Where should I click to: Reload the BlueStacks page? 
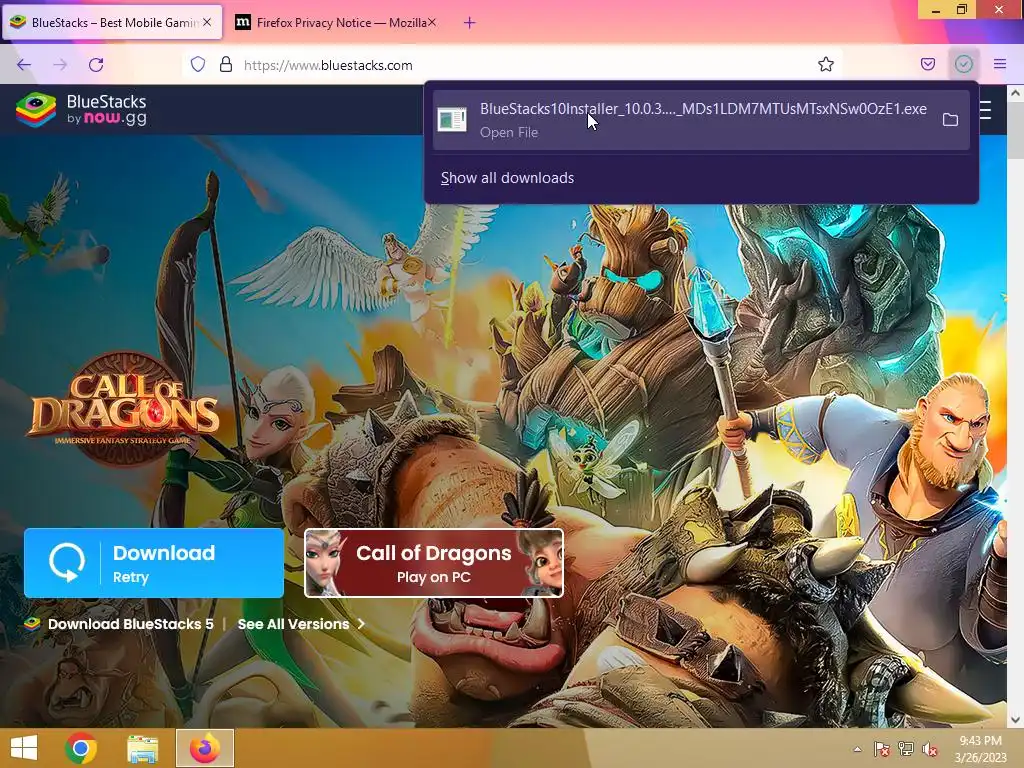[96, 65]
